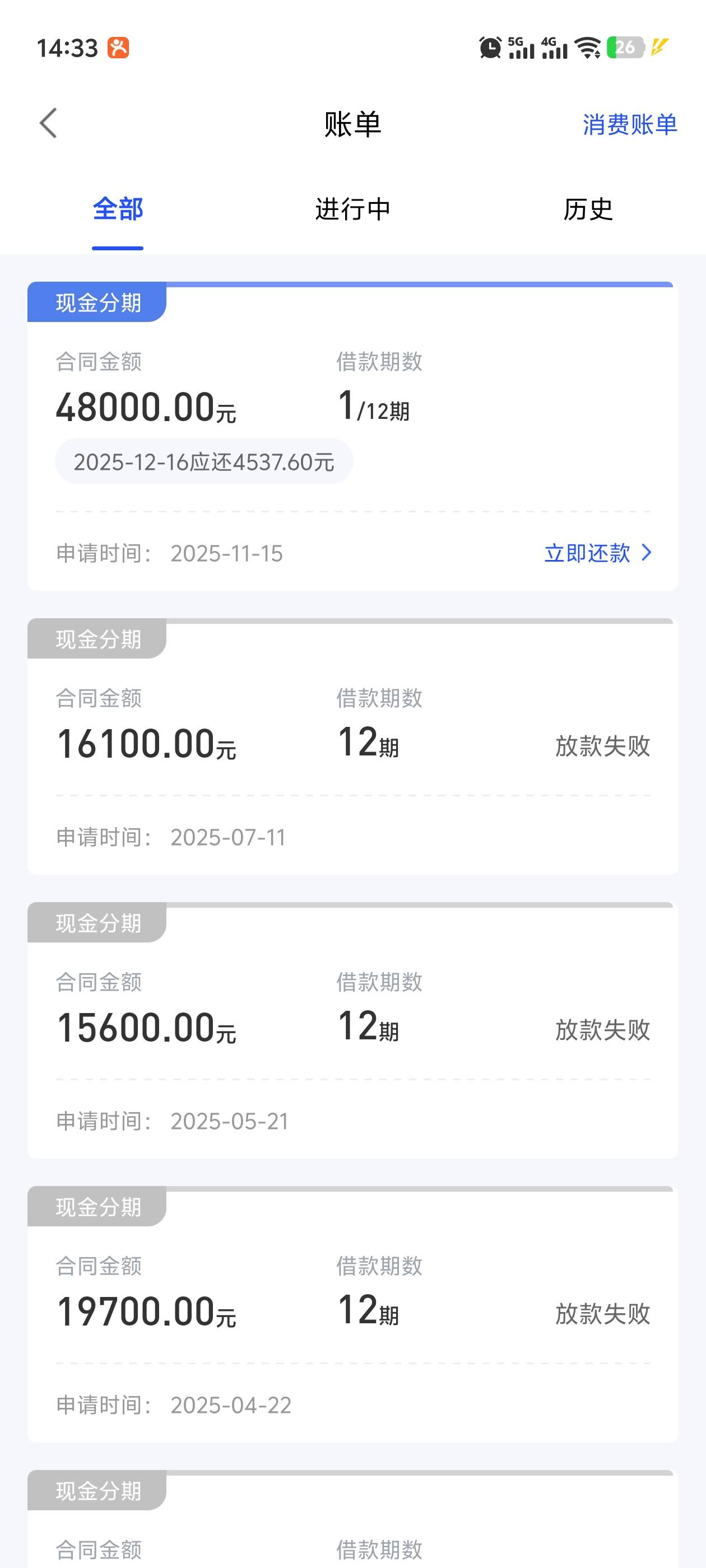Viewport: 706px width, 1568px height.
Task: Open the 16100.00元 loan card
Action: (x=352, y=746)
